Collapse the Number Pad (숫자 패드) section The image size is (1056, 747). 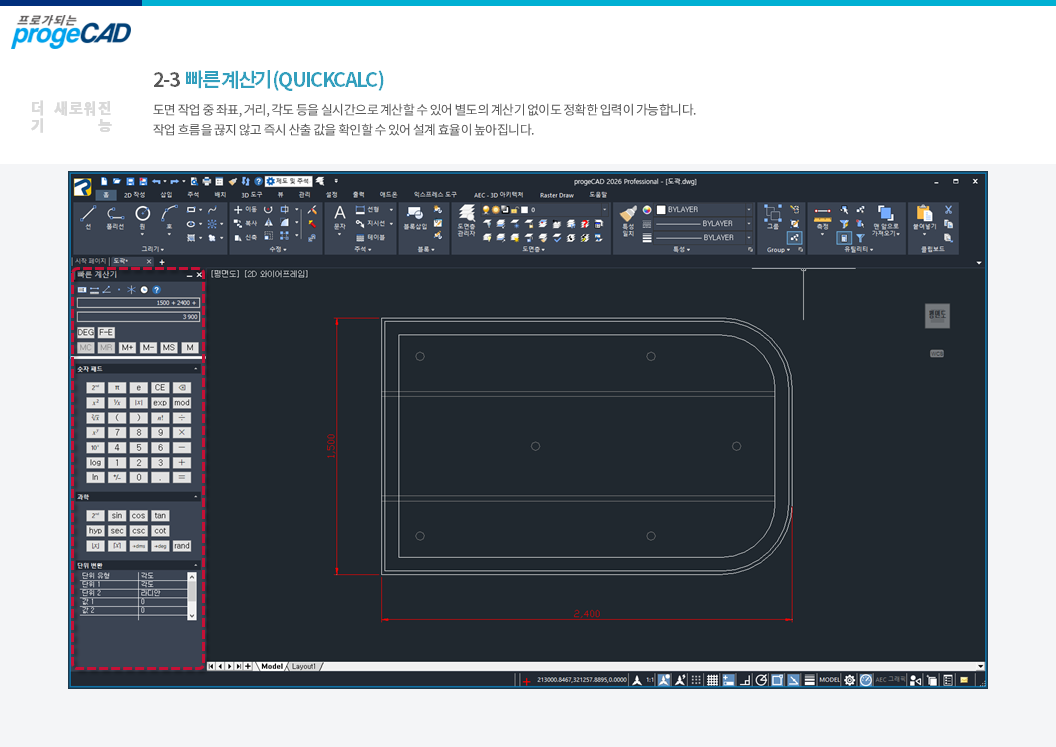tap(196, 369)
